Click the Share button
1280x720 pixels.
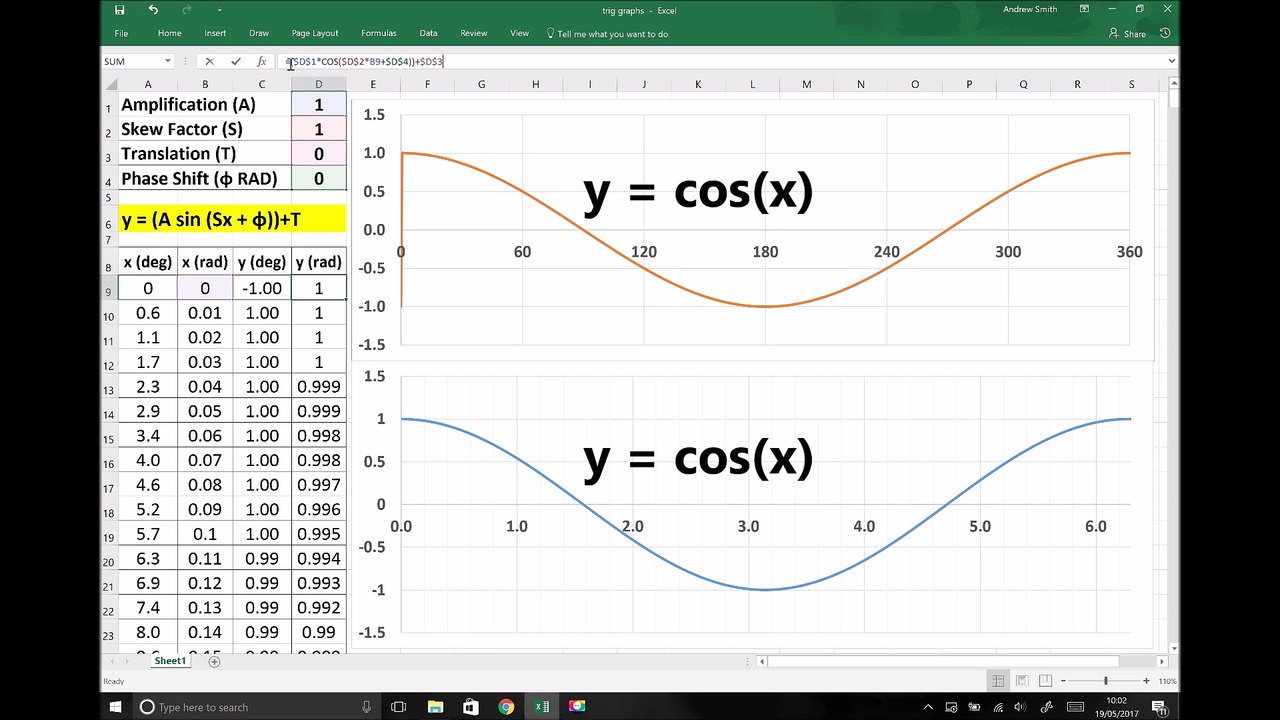coord(1128,33)
